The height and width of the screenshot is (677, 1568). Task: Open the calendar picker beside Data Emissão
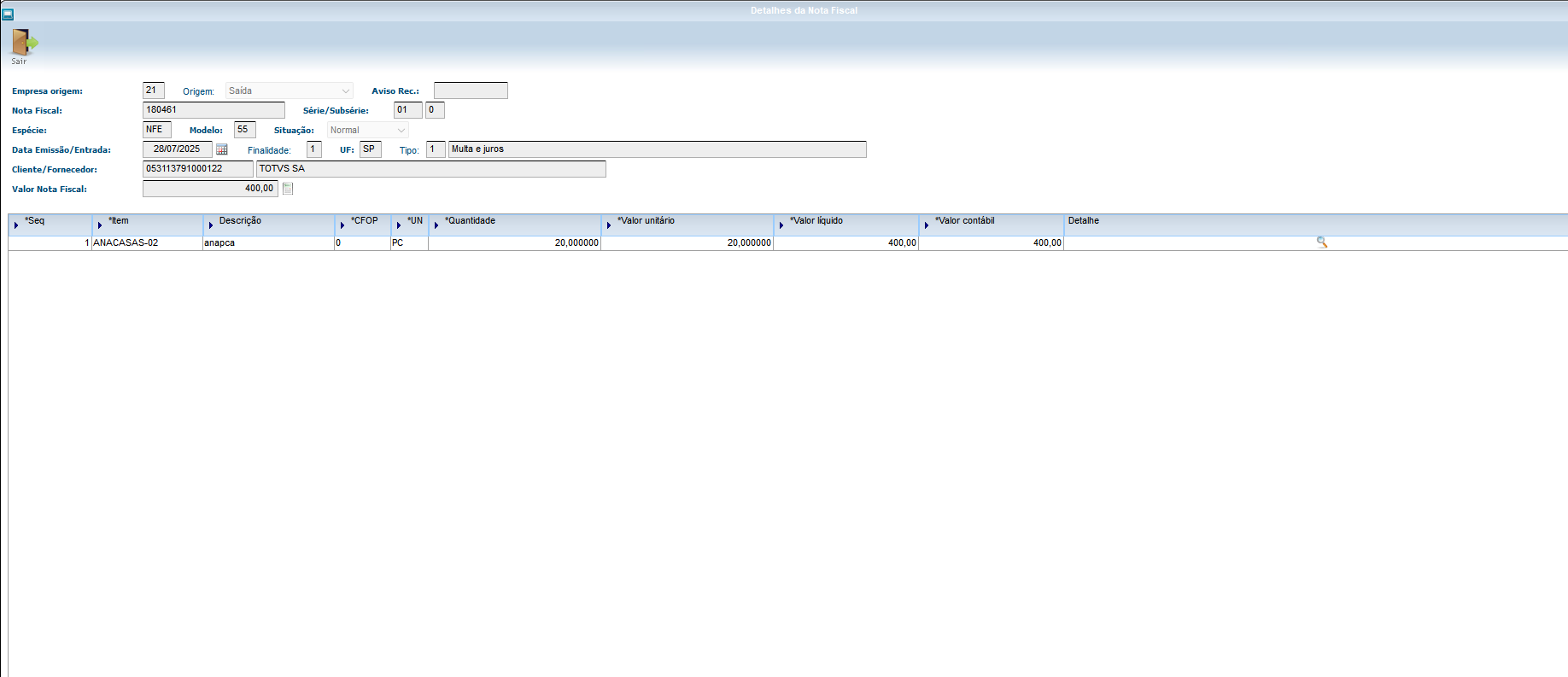[222, 149]
